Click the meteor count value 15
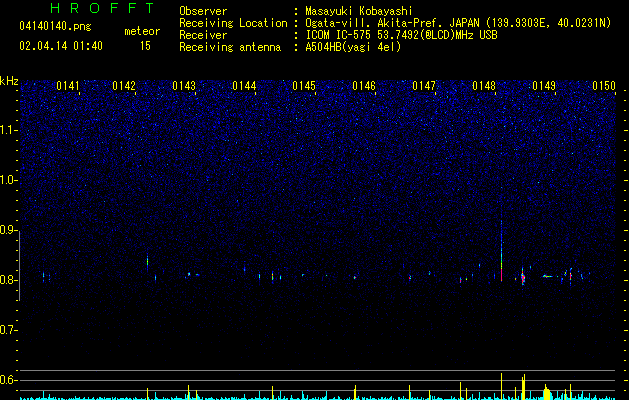This screenshot has height=400, width=629. tap(145, 46)
